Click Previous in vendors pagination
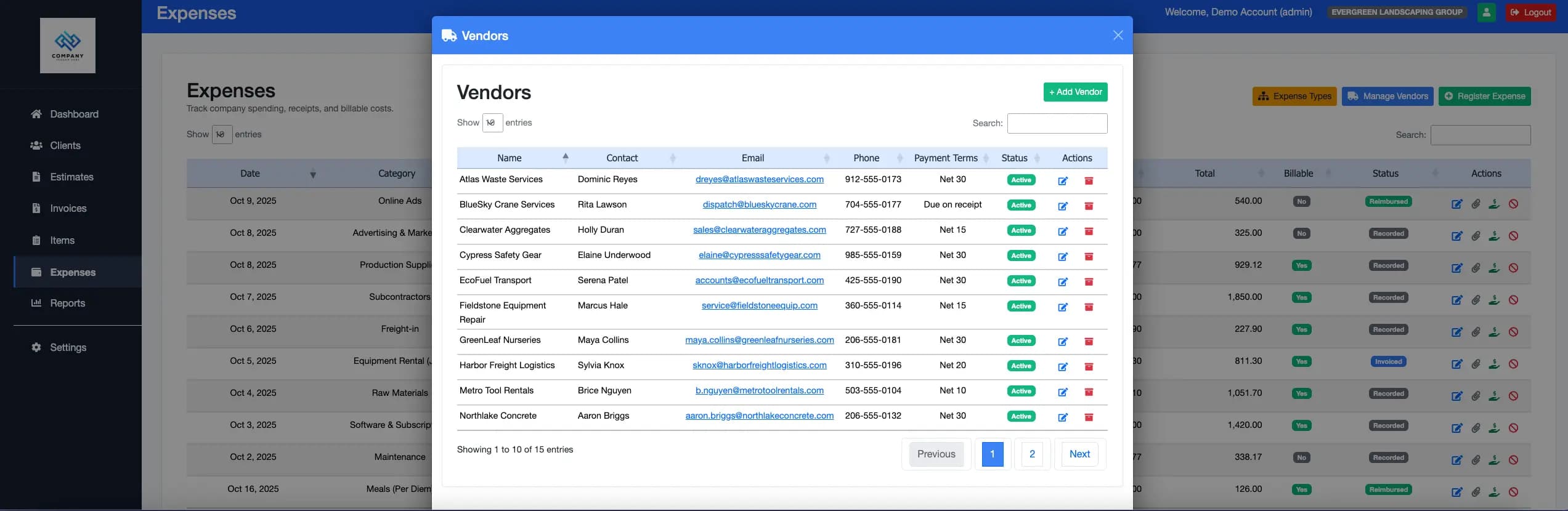This screenshot has height=511, width=1568. click(x=936, y=454)
